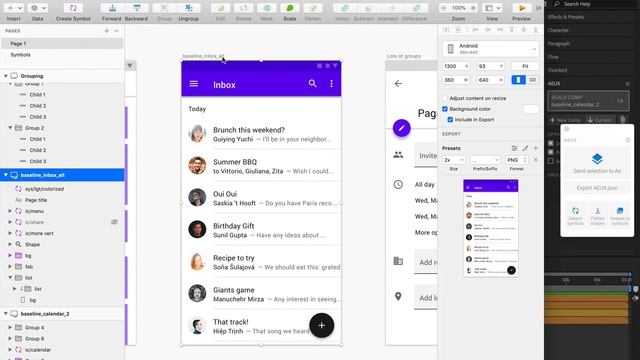Open the Insert tool menu

tap(13, 8)
